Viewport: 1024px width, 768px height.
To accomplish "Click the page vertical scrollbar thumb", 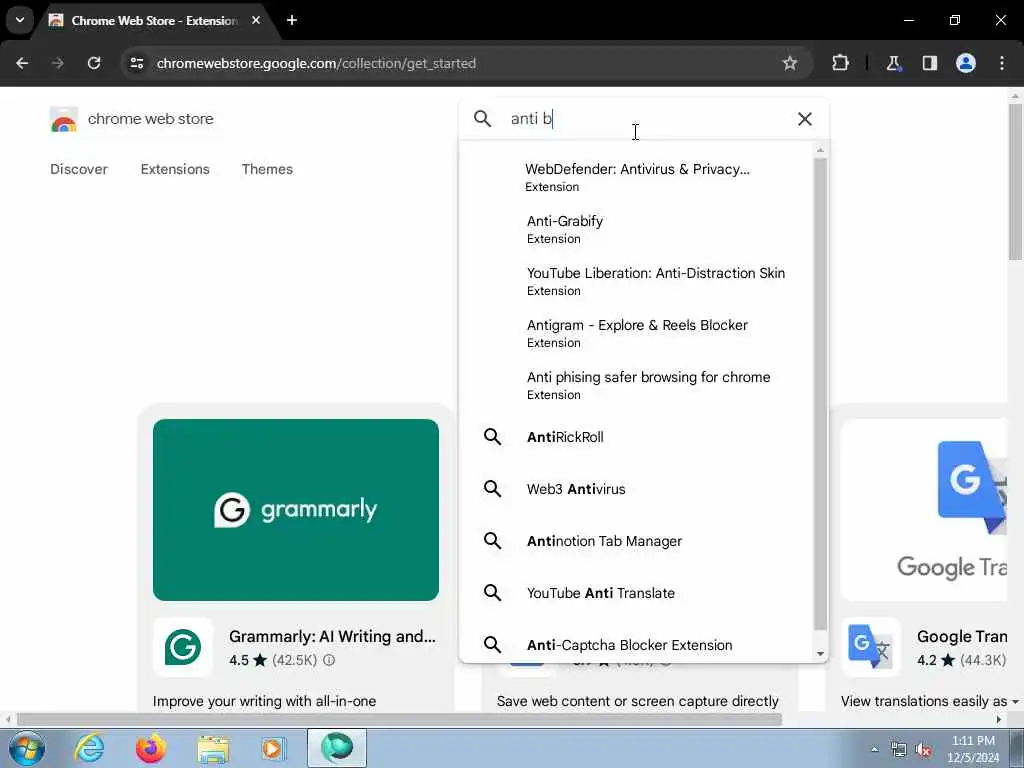I will 1015,182.
